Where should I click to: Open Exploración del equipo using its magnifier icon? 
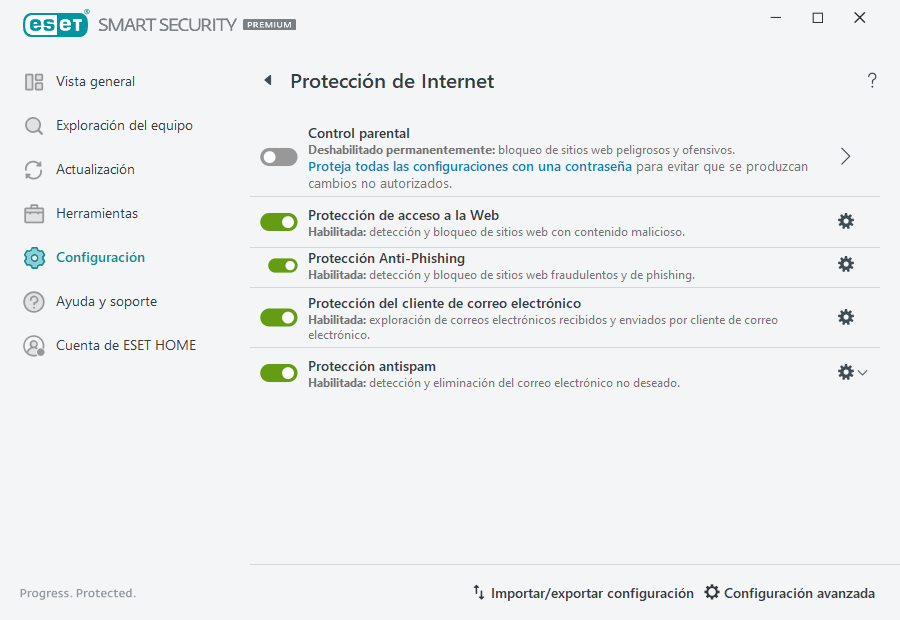[x=33, y=125]
